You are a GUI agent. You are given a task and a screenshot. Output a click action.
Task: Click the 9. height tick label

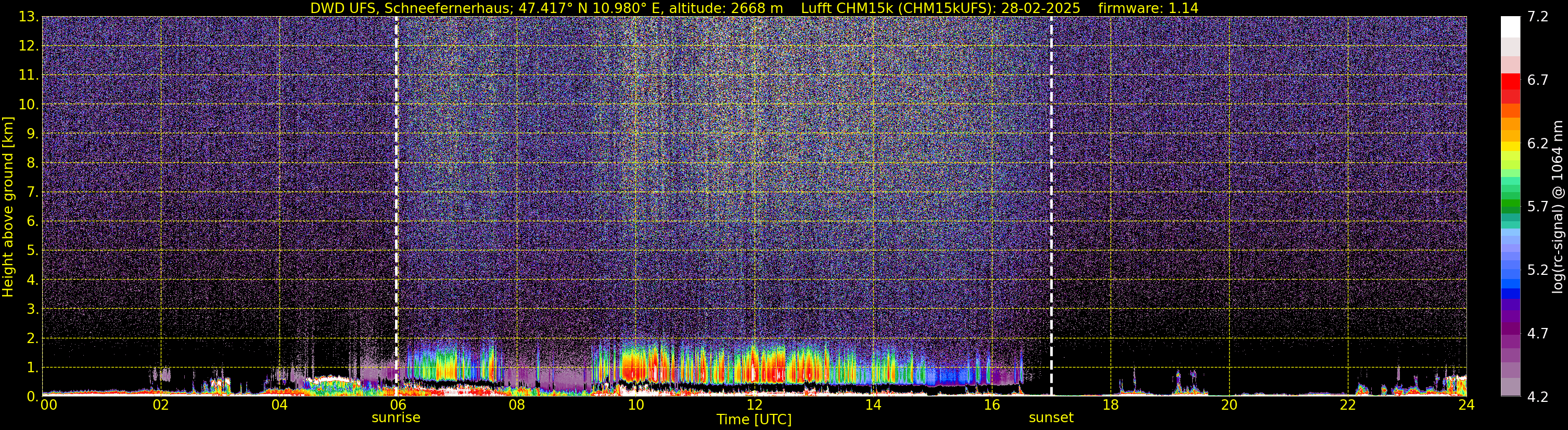[32, 134]
